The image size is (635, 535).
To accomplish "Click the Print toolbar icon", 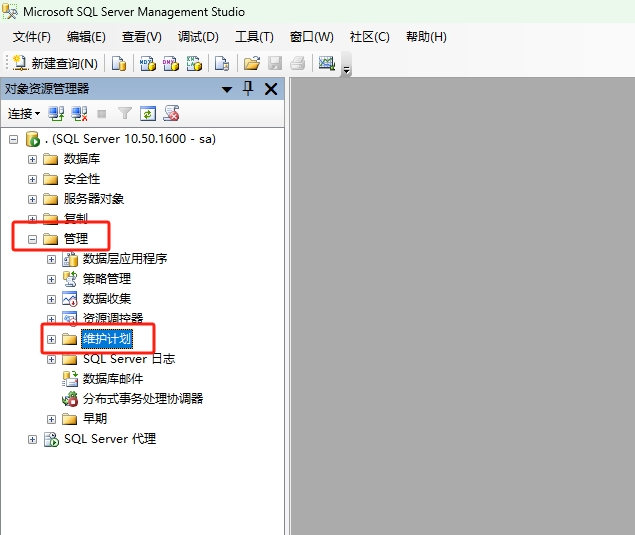I will point(298,63).
